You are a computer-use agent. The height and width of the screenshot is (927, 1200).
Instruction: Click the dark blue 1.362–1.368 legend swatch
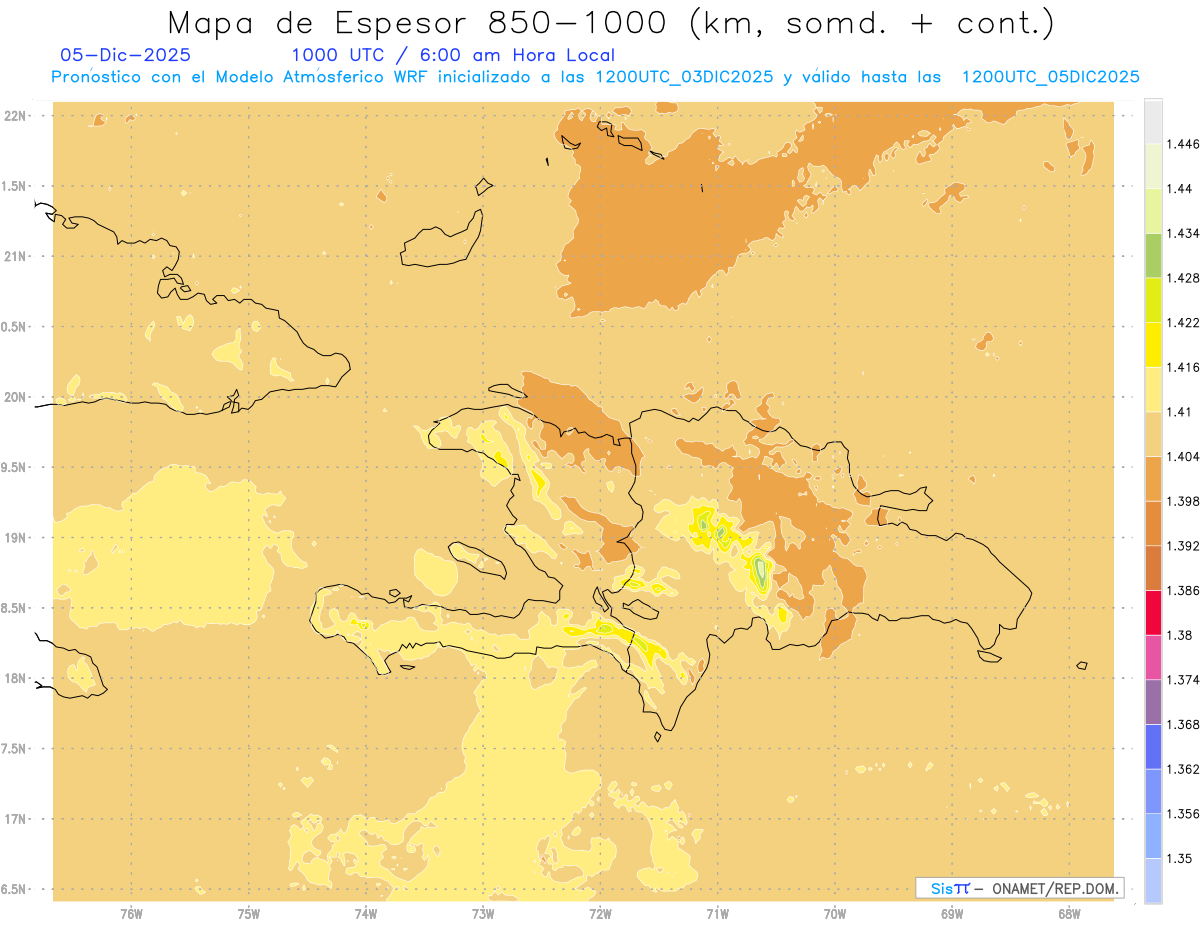(x=1153, y=747)
